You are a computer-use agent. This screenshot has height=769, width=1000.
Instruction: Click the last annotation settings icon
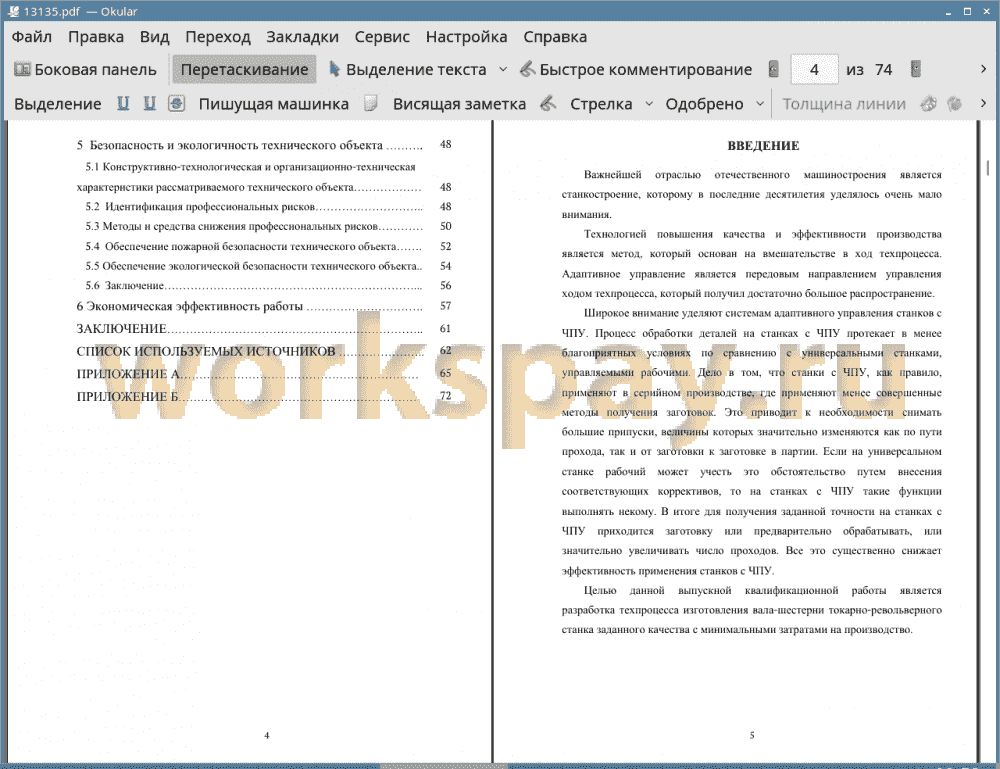[954, 103]
